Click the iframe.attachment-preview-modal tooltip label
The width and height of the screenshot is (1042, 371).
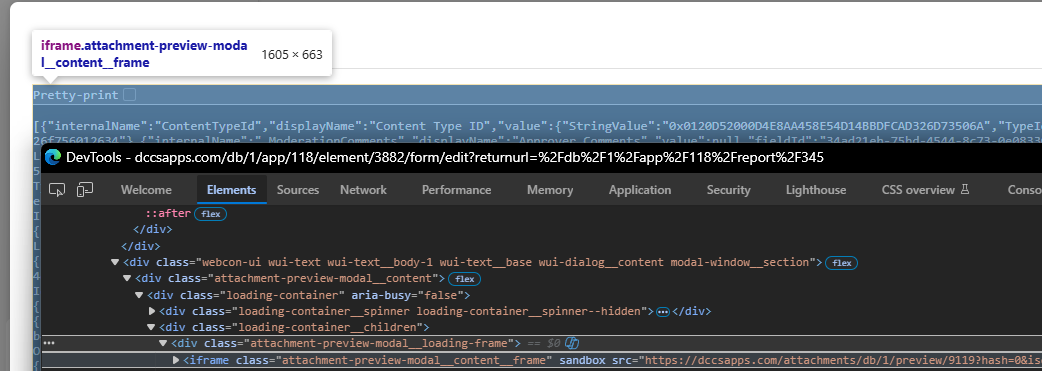tap(144, 55)
